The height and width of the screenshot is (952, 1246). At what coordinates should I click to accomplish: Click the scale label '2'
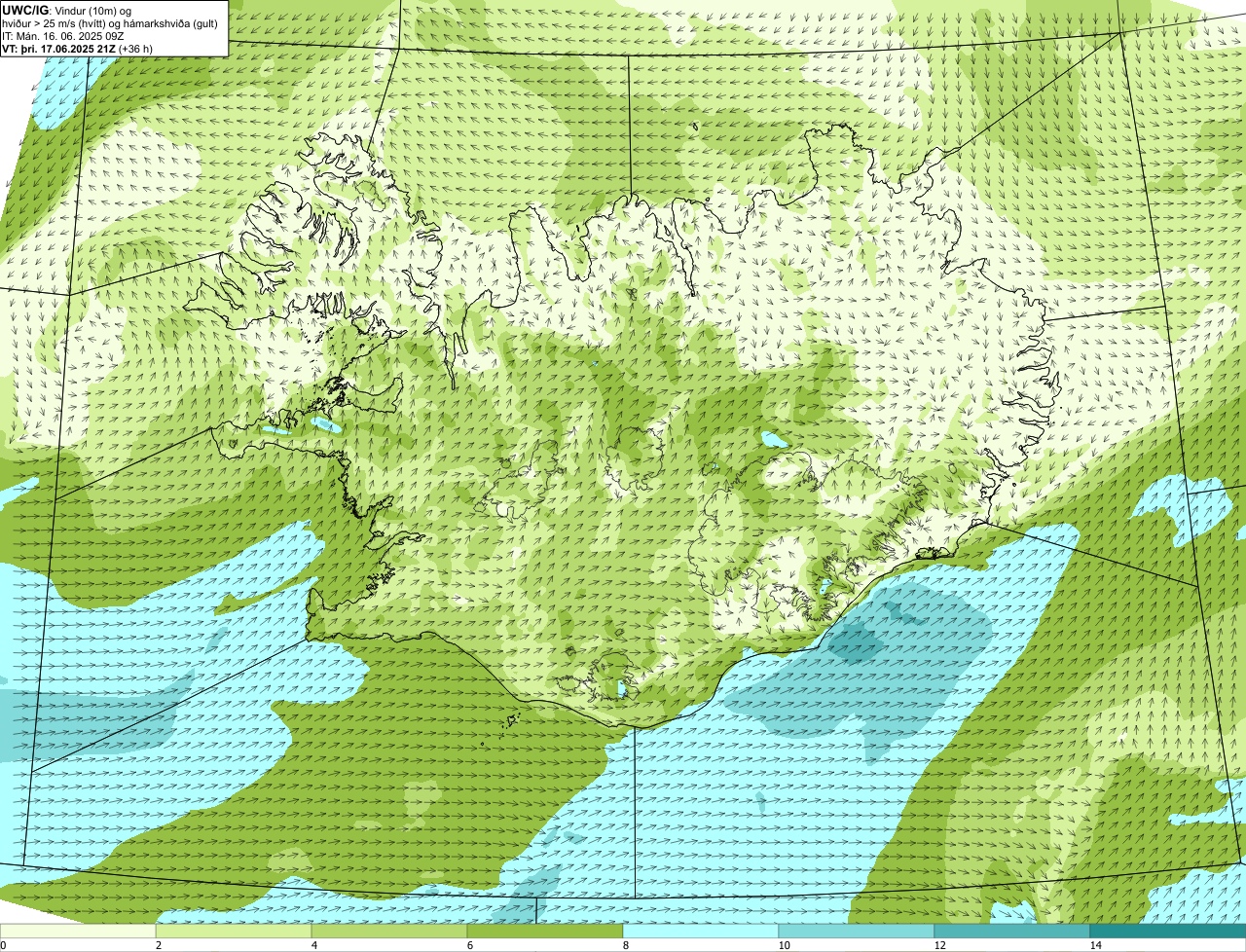(x=158, y=945)
